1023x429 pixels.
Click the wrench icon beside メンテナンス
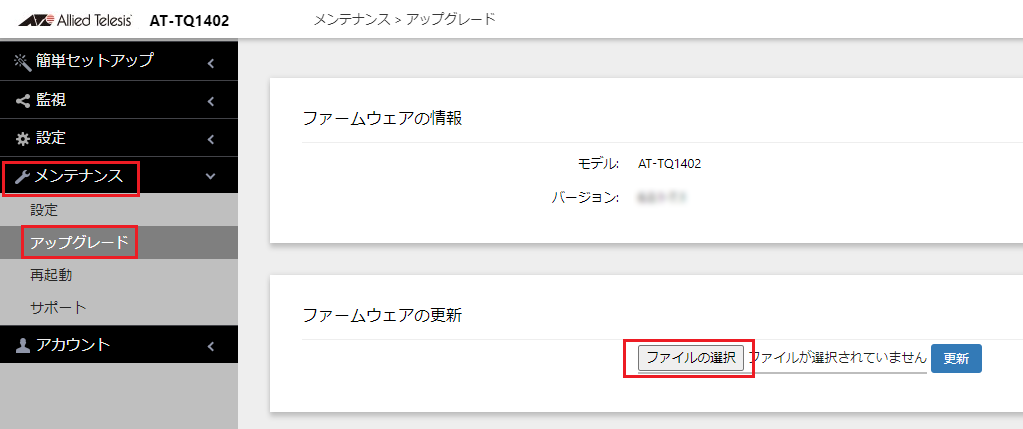[22, 177]
